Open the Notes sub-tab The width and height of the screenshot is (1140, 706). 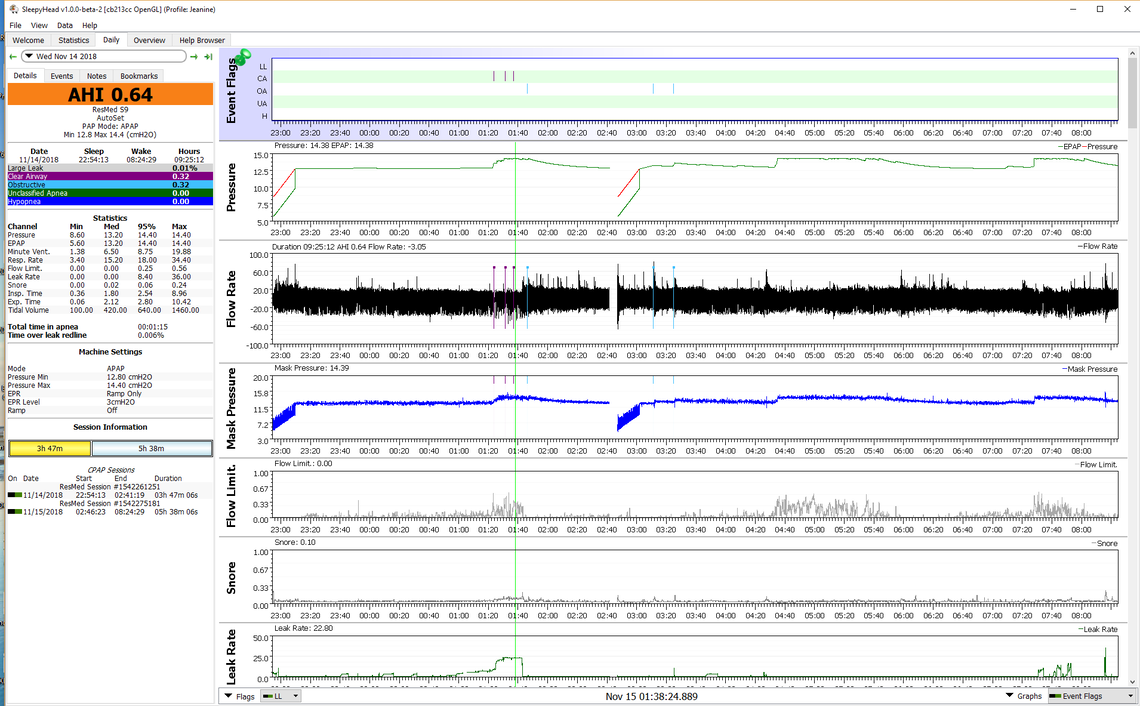97,76
